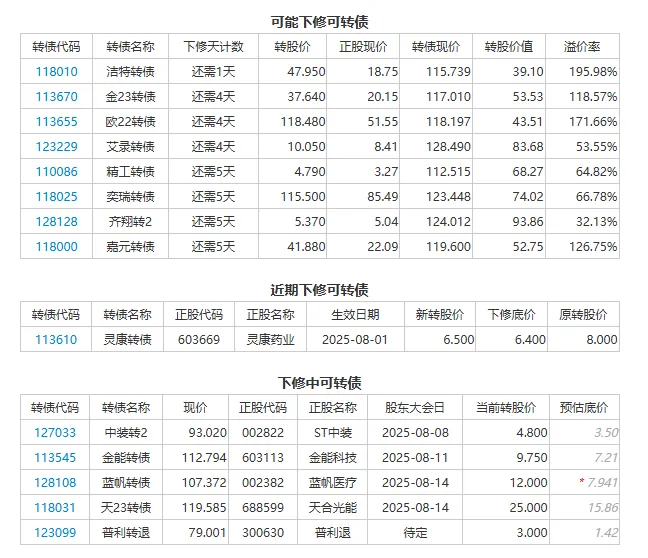Image resolution: width=648 pixels, height=558 pixels.
Task: Click estimated floor price 15.86
Action: [603, 508]
